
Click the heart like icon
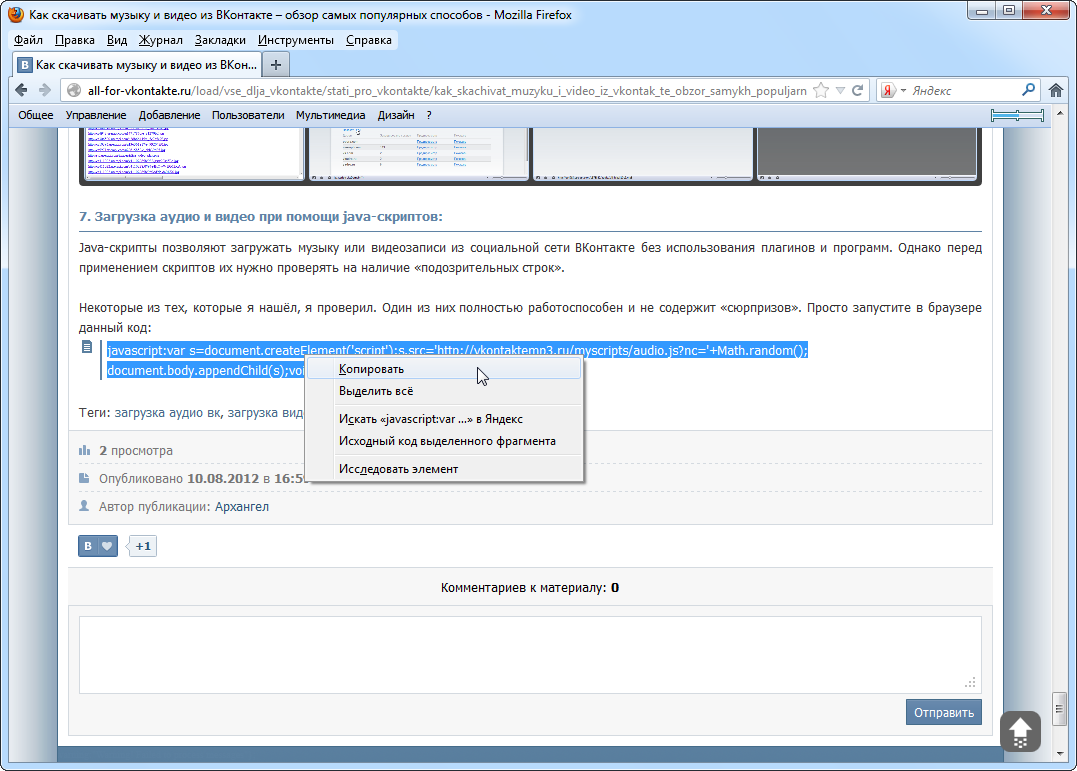coord(107,546)
